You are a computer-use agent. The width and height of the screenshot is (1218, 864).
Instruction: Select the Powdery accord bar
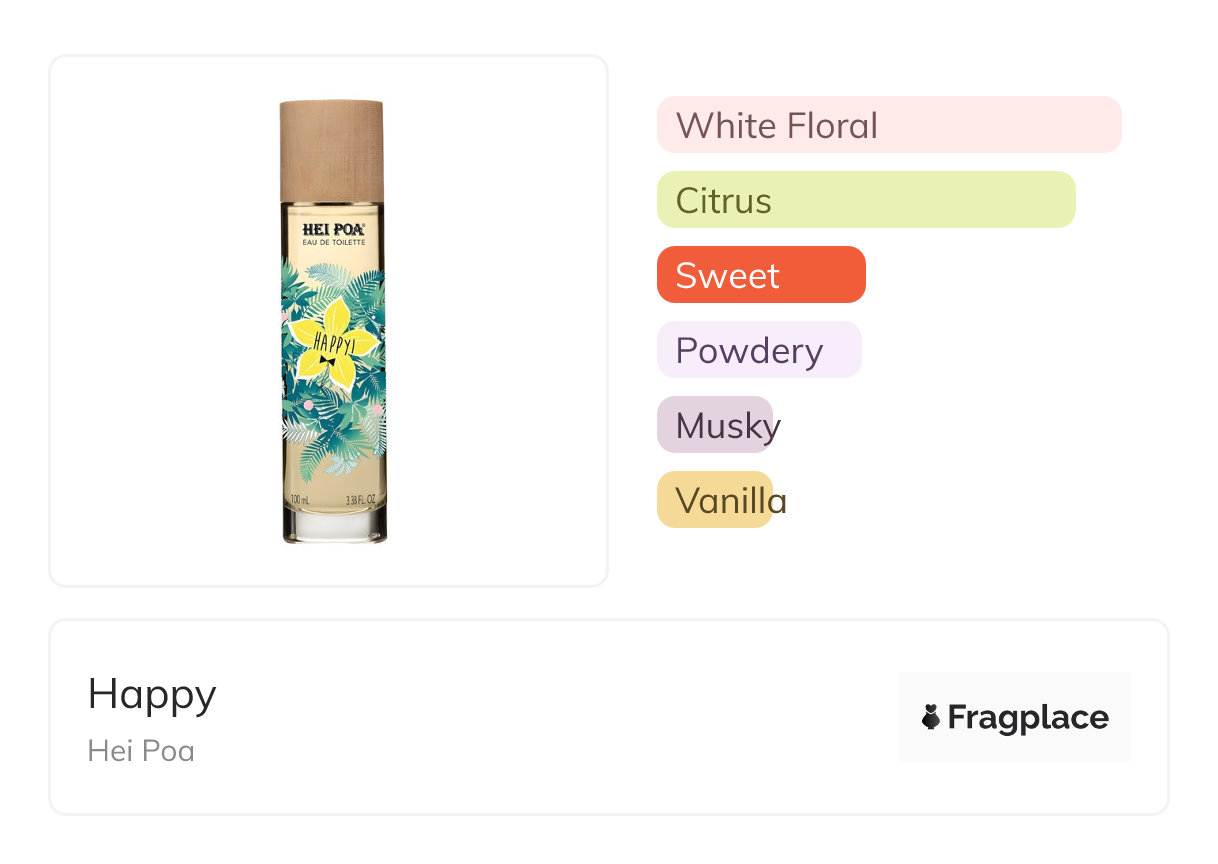click(758, 350)
